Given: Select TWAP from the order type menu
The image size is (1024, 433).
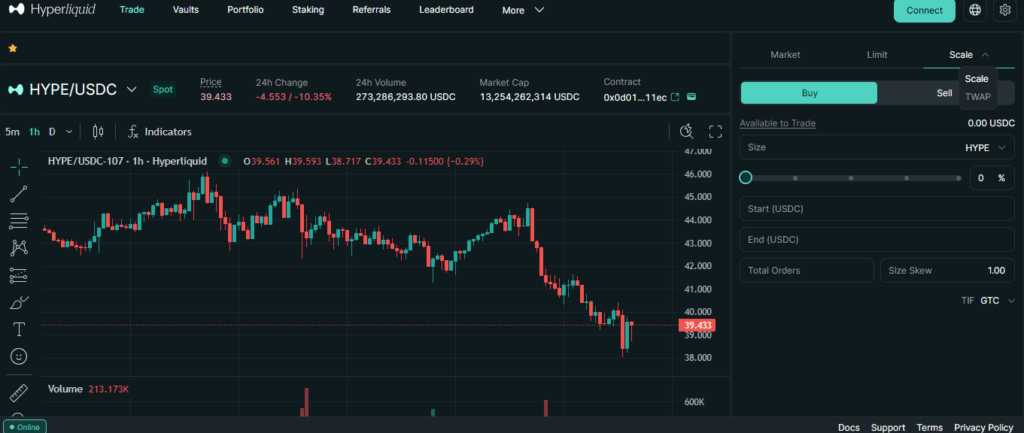Looking at the screenshot, I should point(977,97).
